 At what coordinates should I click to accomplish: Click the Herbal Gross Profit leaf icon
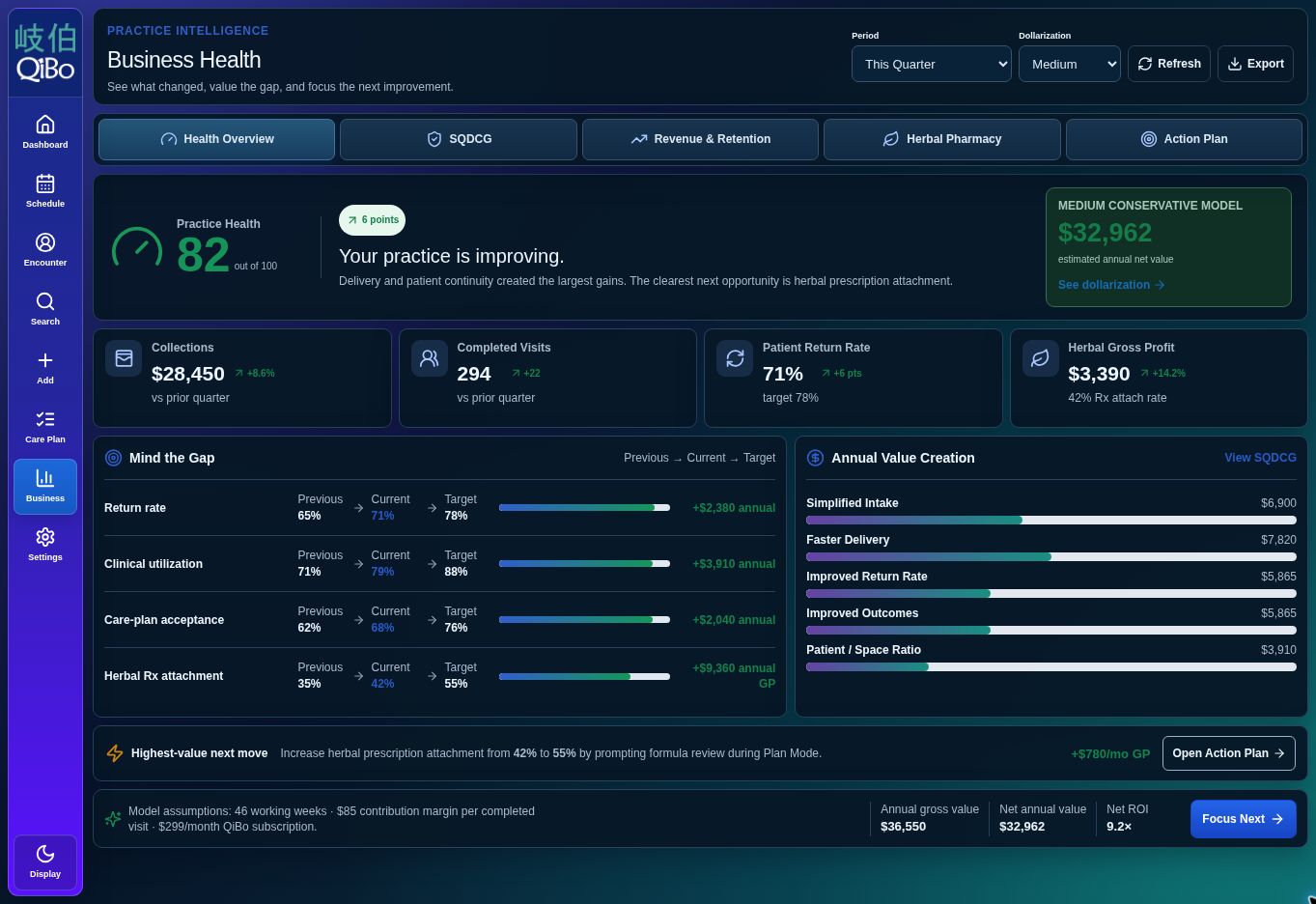[x=1041, y=358]
